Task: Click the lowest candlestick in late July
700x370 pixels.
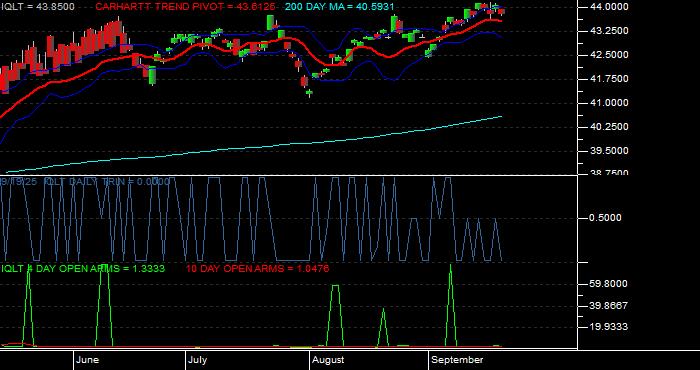Action: pyautogui.click(x=309, y=93)
